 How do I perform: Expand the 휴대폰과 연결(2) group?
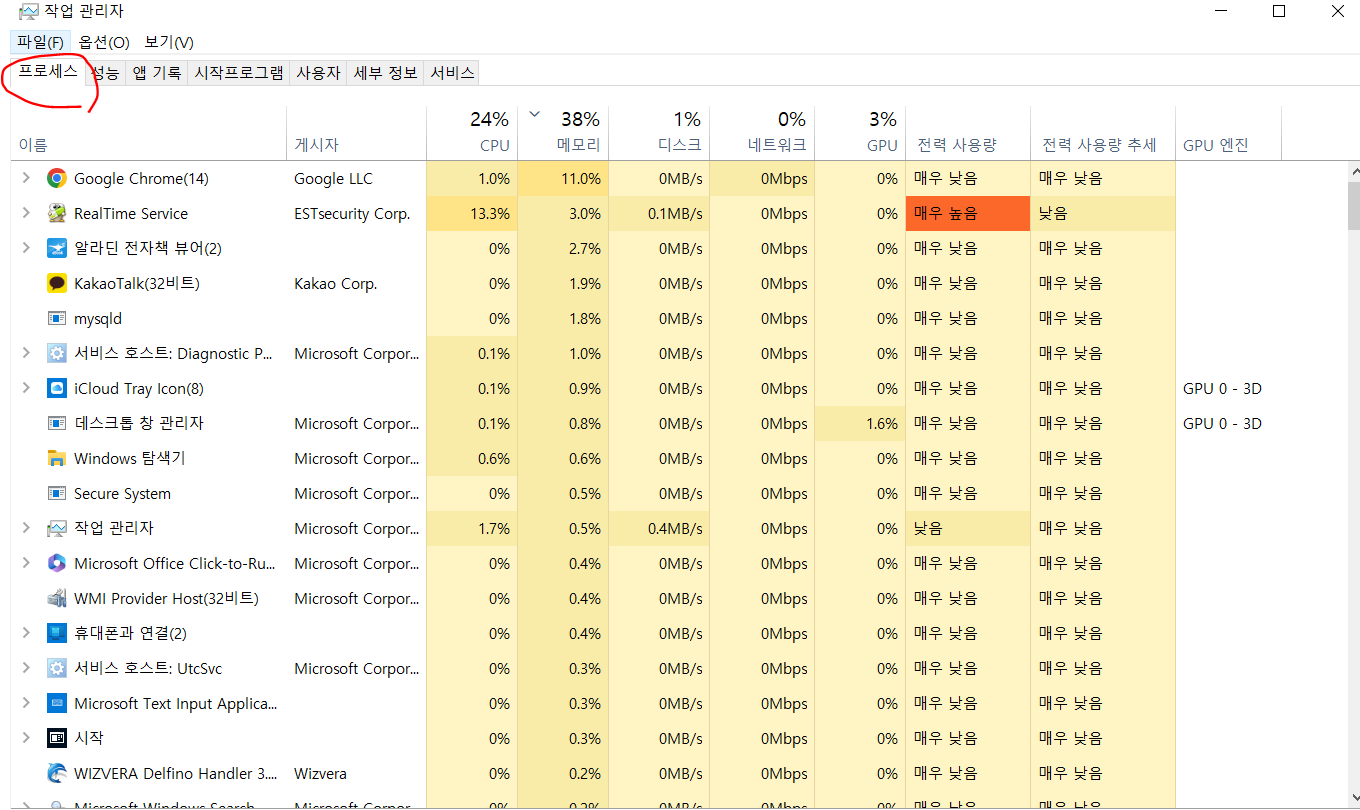click(x=26, y=634)
